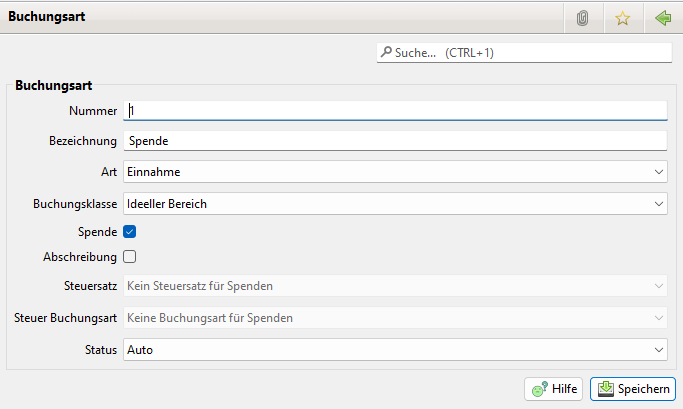This screenshot has width=683, height=409.
Task: Click the Buchungsart title bar heading
Action: (48, 17)
